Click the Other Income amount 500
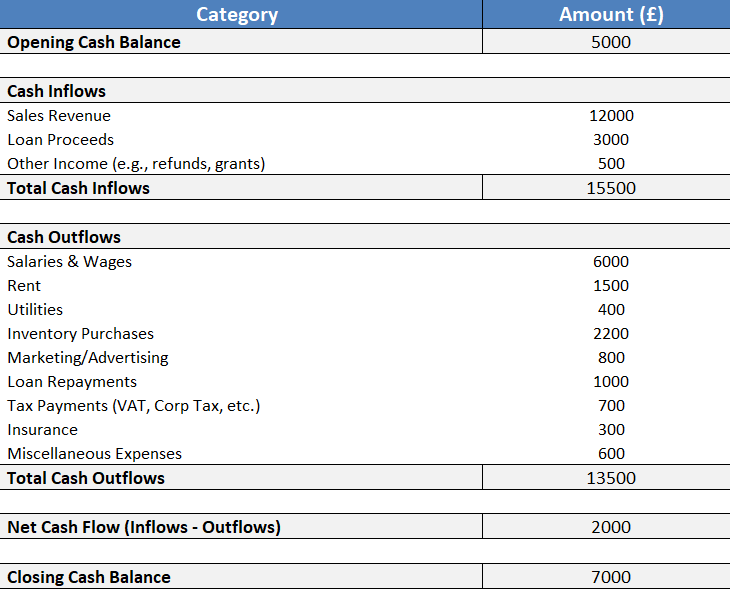 tap(611, 163)
